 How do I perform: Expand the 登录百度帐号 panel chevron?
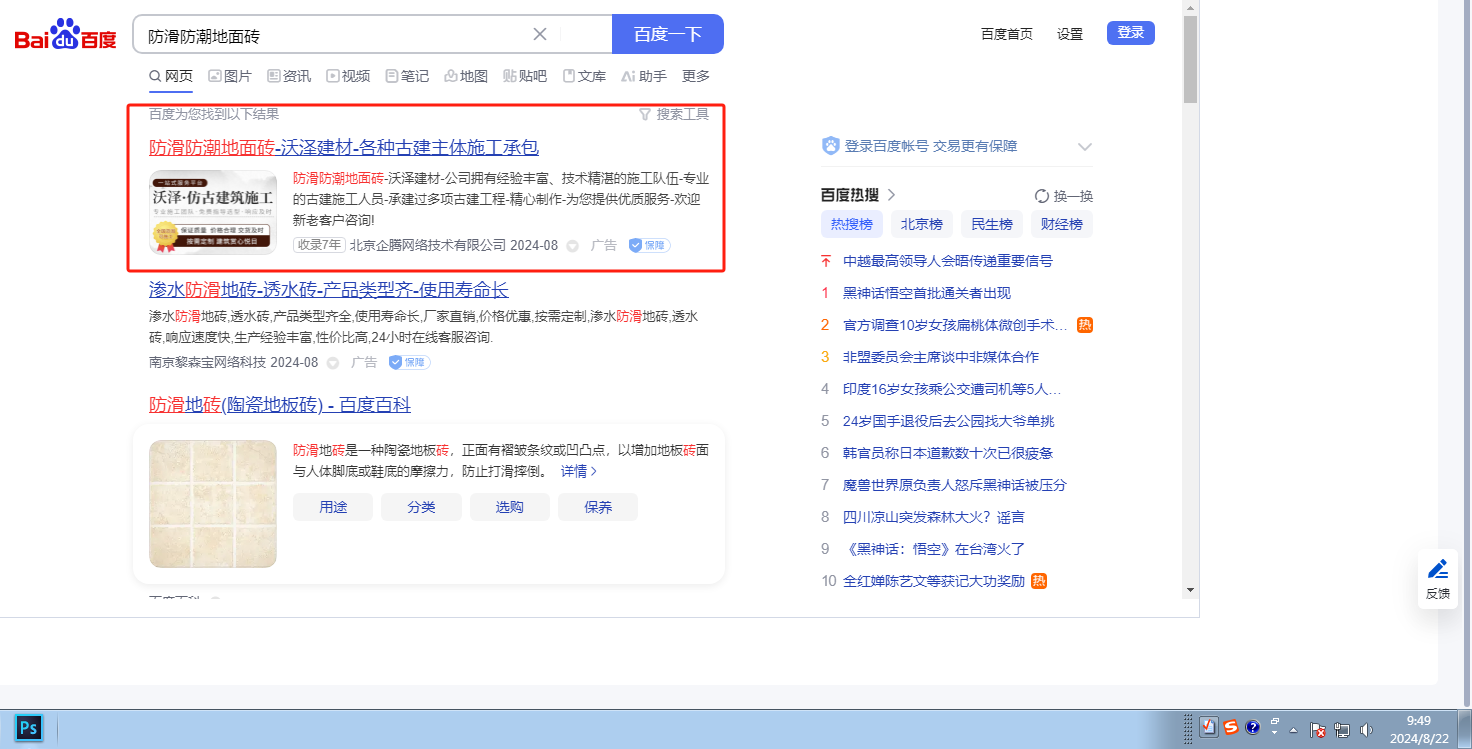(1085, 147)
